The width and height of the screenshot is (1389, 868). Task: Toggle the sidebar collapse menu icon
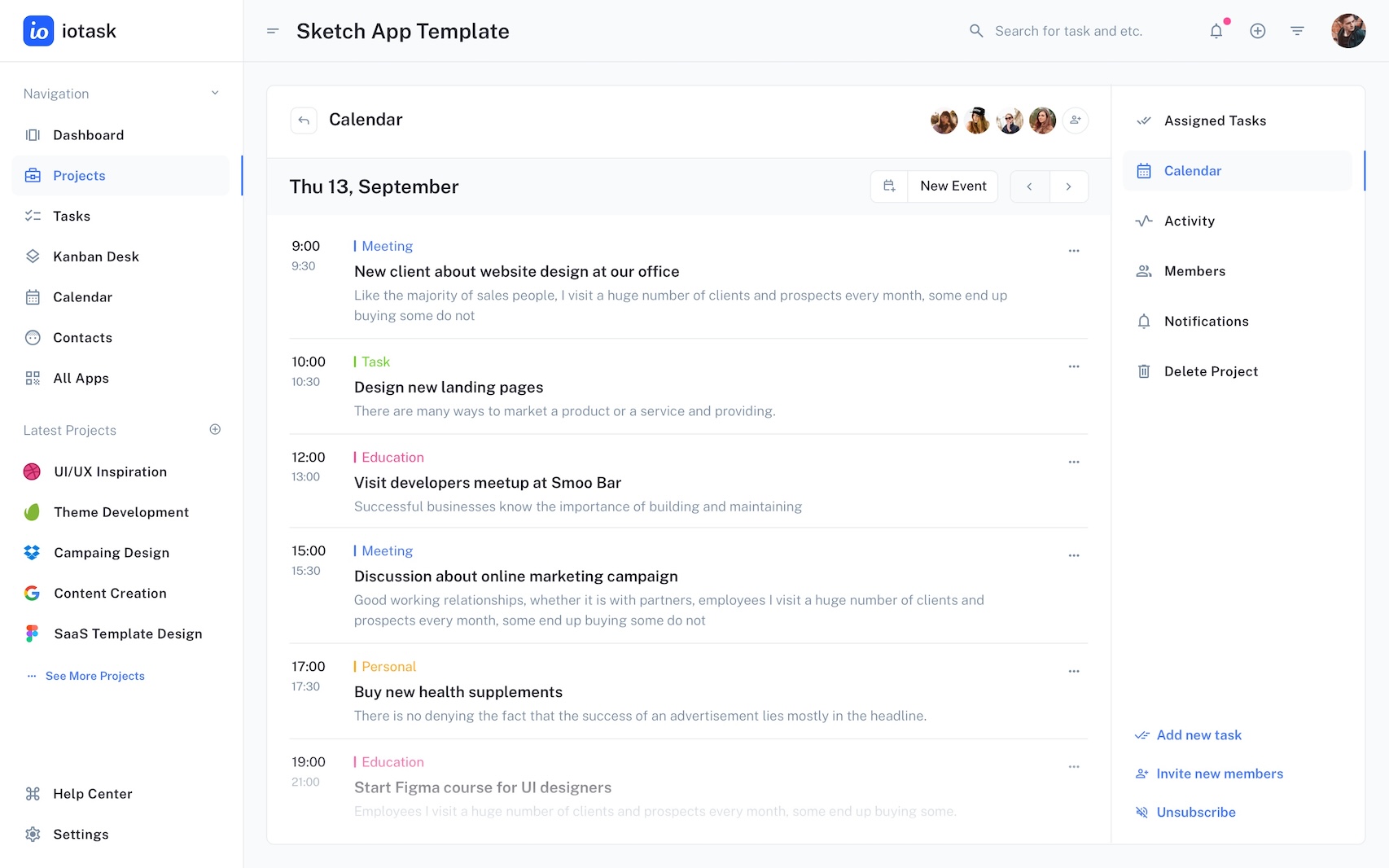coord(273,31)
